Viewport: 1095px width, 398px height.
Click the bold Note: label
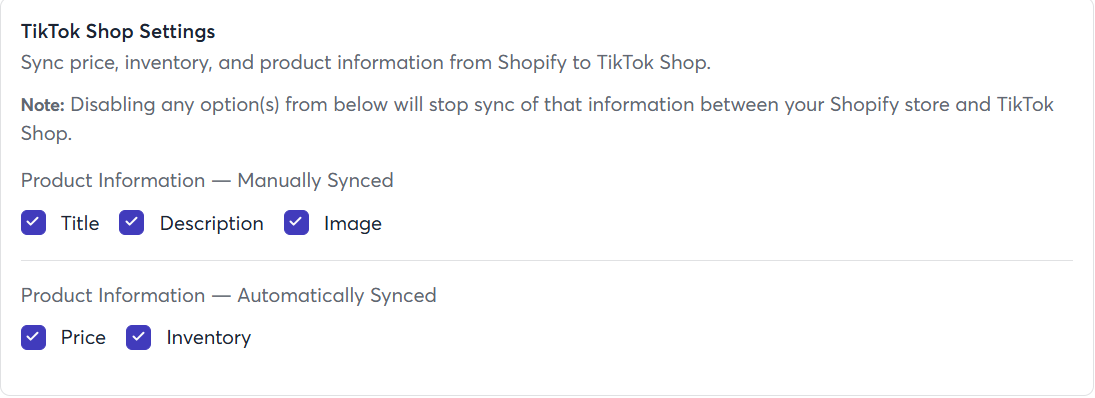43,105
